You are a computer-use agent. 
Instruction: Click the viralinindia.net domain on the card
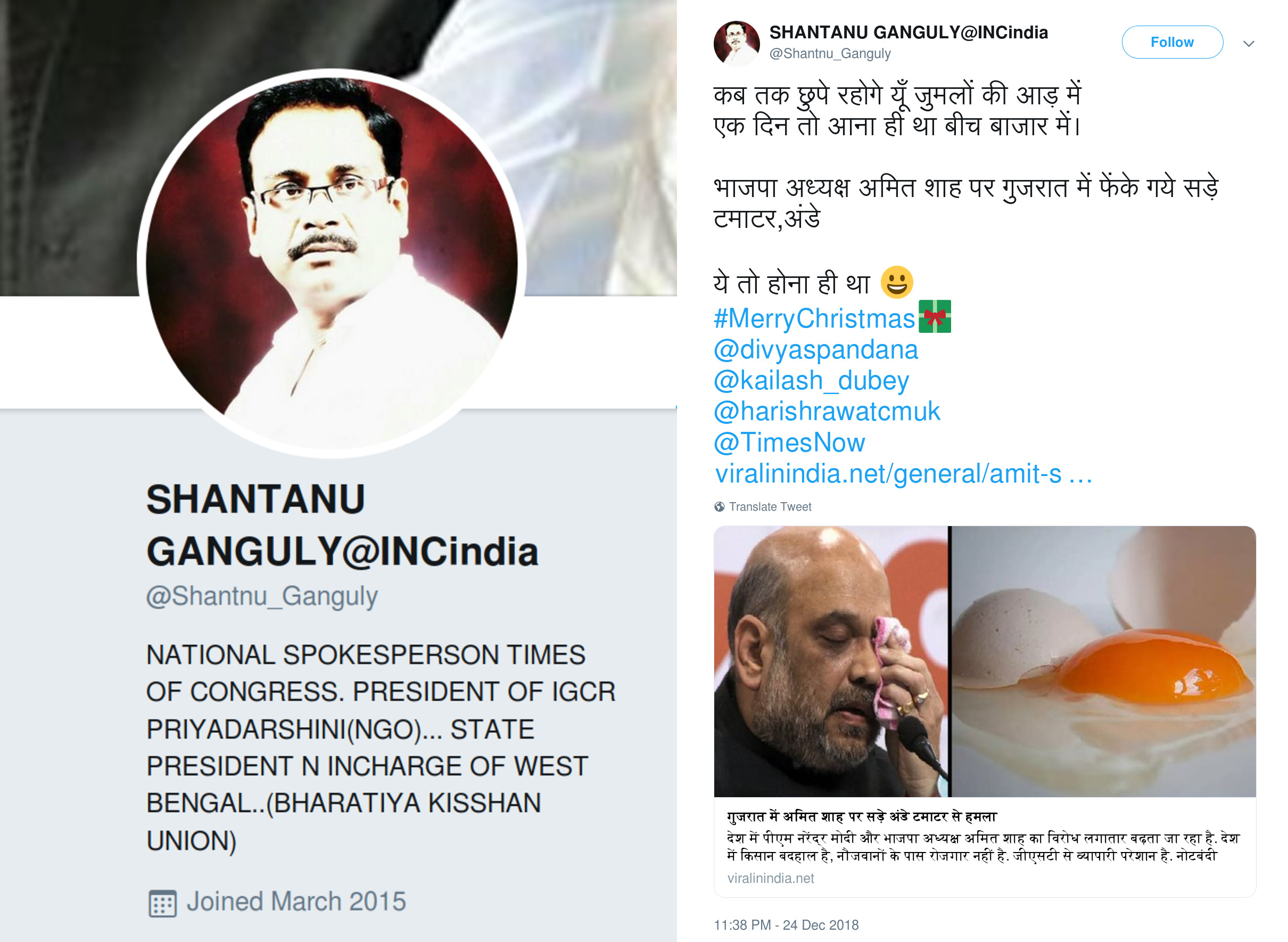pos(770,878)
